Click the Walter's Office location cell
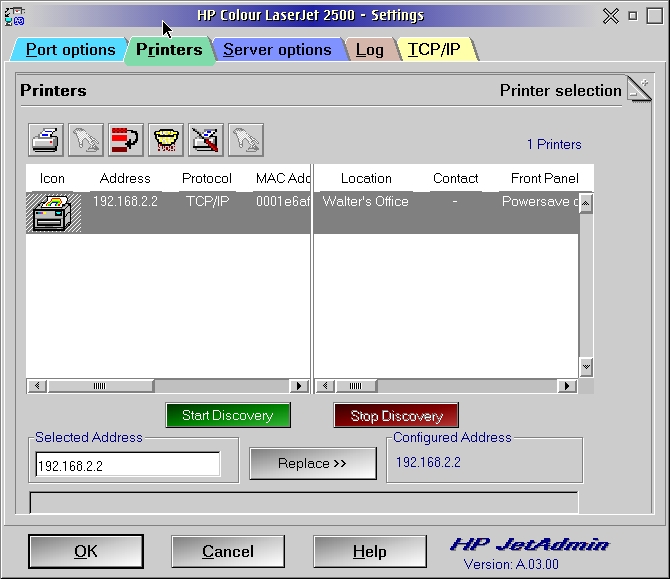The height and width of the screenshot is (579, 670). (x=365, y=201)
